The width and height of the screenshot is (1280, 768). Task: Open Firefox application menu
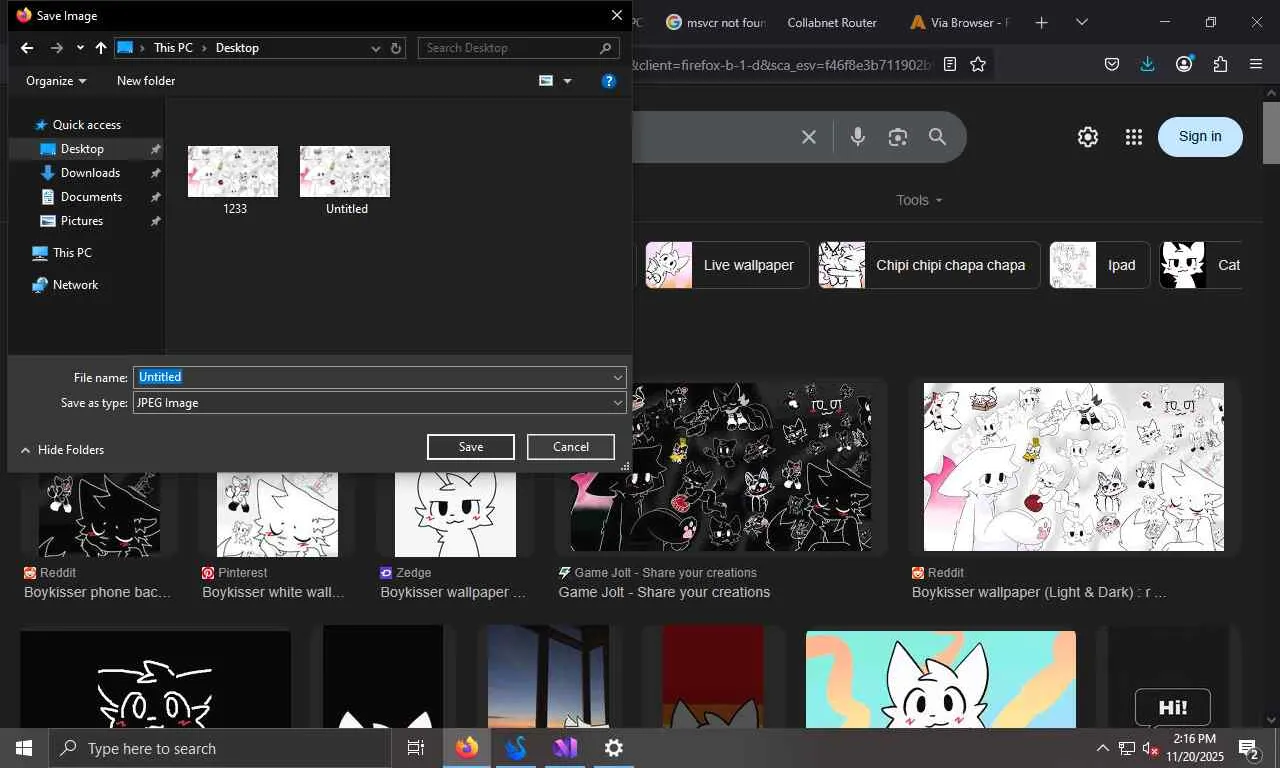pos(1256,64)
